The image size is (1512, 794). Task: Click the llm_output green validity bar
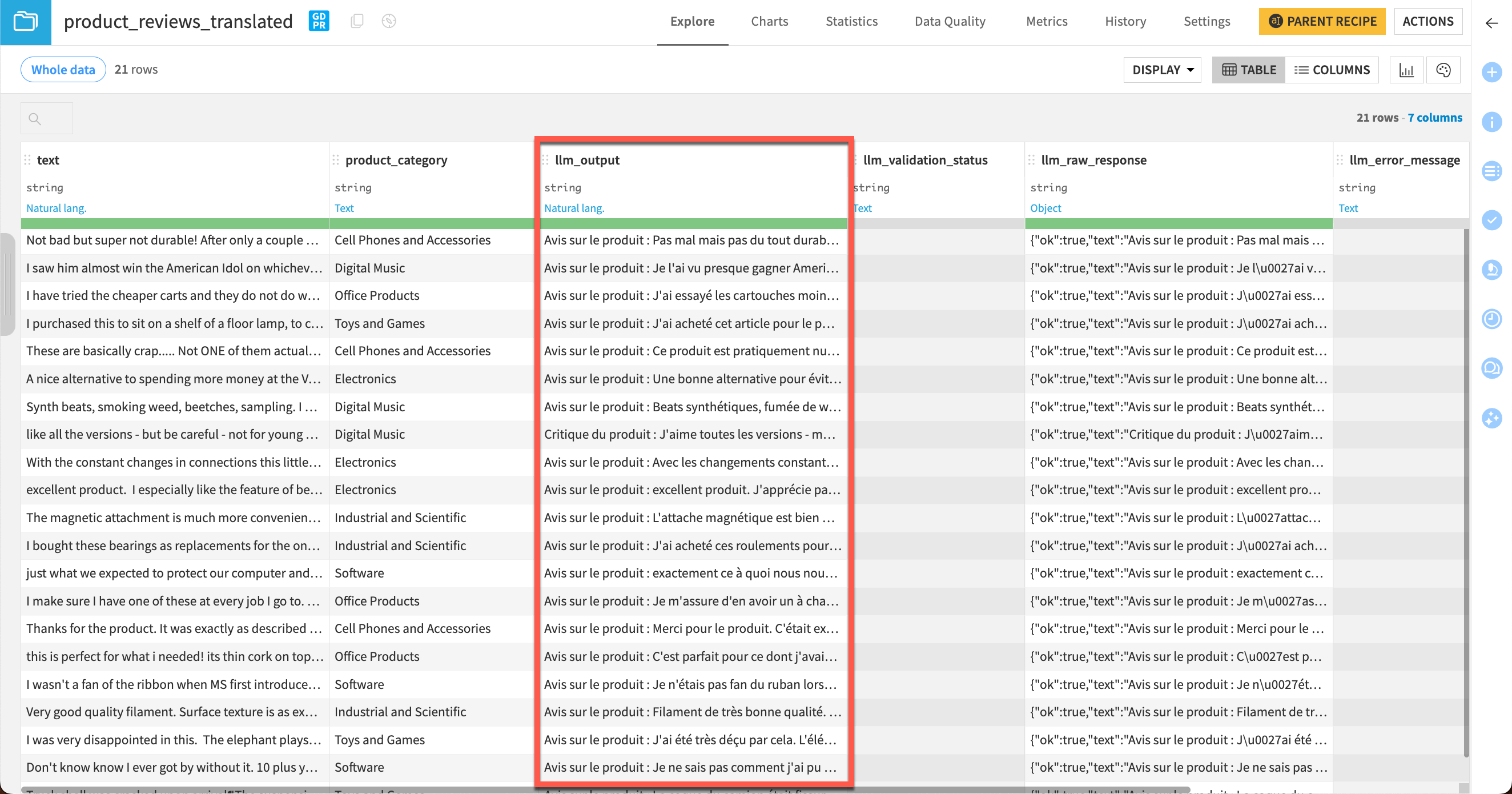(x=693, y=223)
